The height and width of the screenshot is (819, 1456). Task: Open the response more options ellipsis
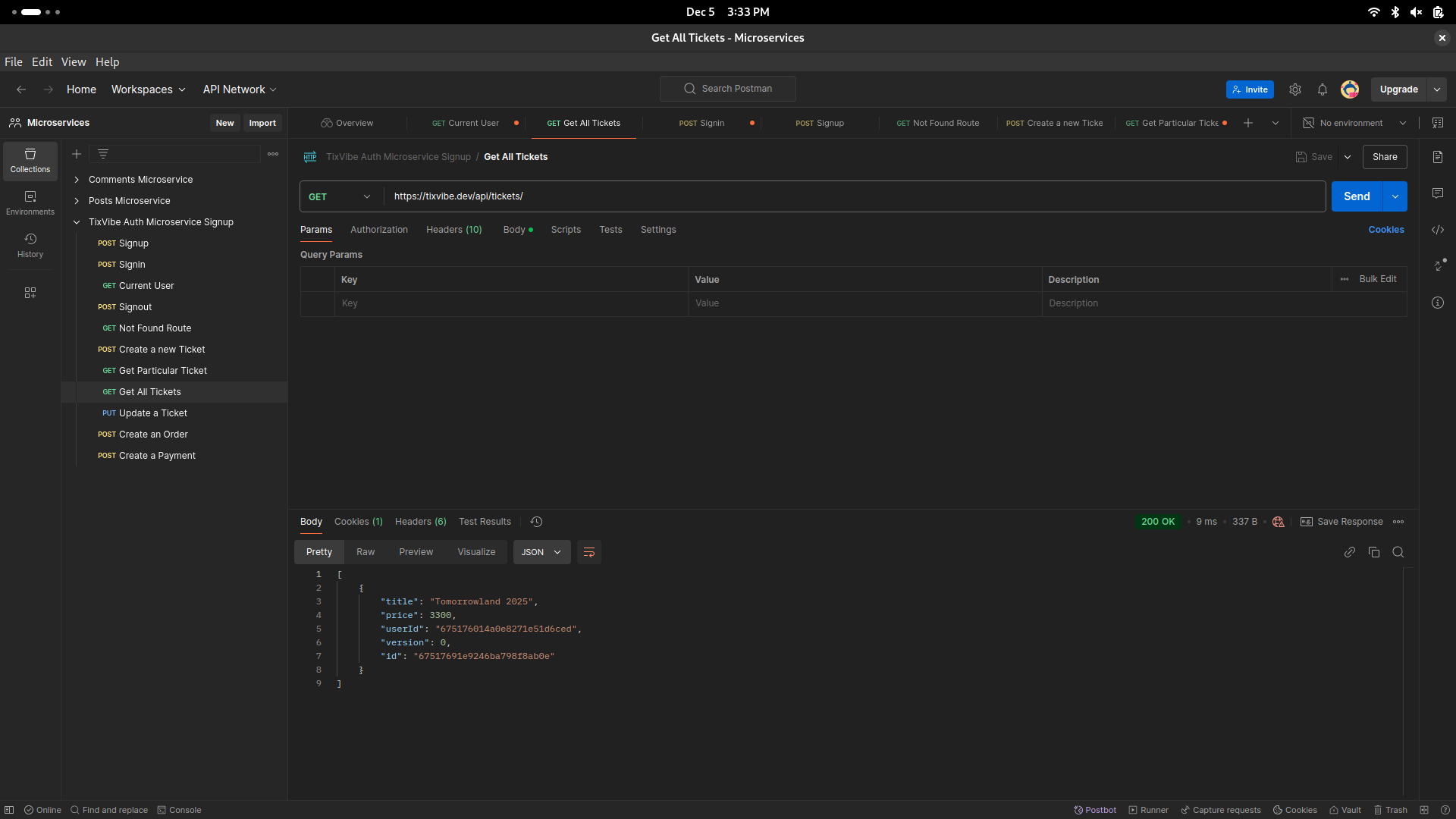click(x=1398, y=522)
